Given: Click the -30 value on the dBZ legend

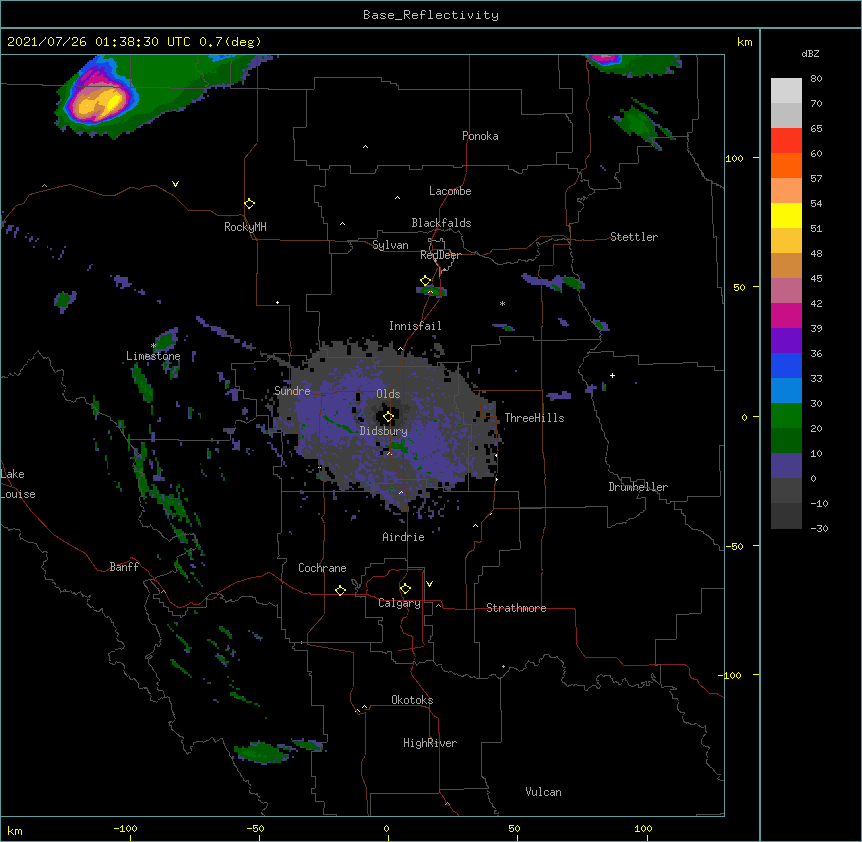Looking at the screenshot, I should pyautogui.click(x=819, y=529).
